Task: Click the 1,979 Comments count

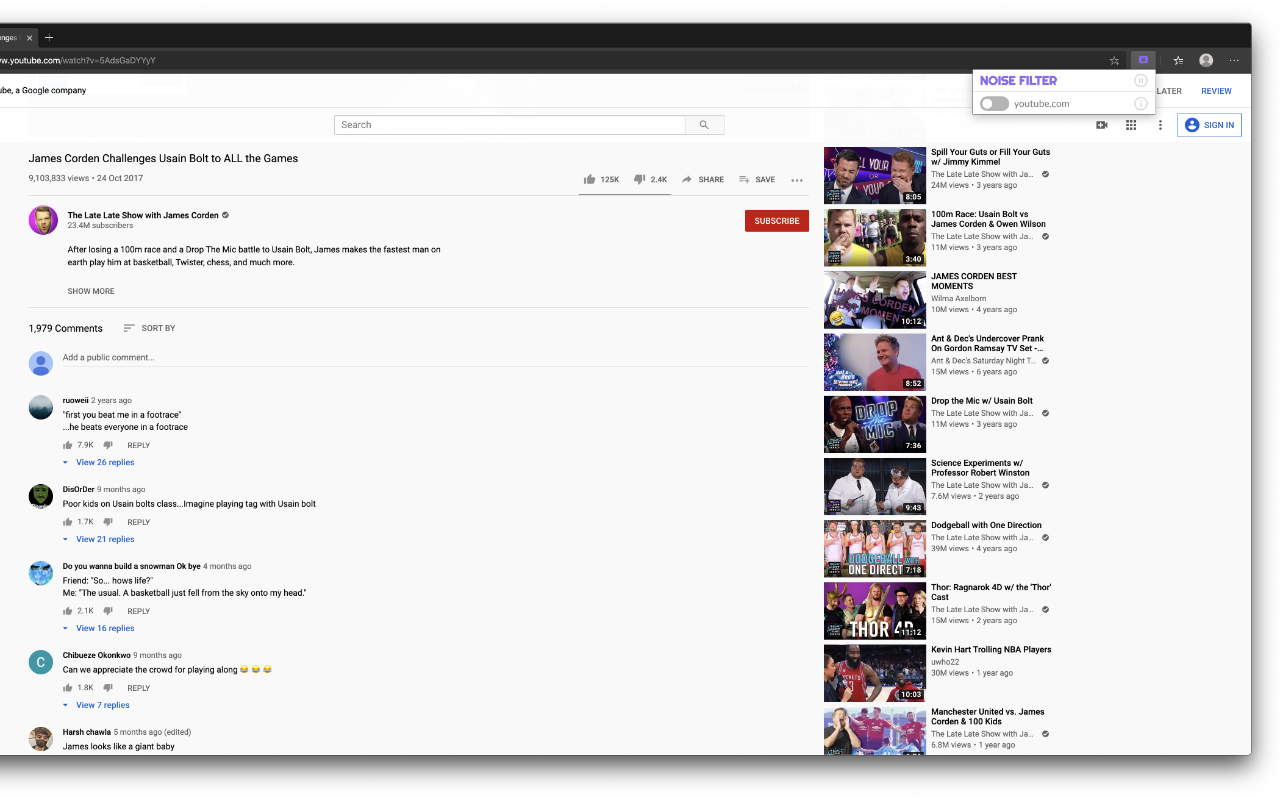Action: click(x=65, y=328)
